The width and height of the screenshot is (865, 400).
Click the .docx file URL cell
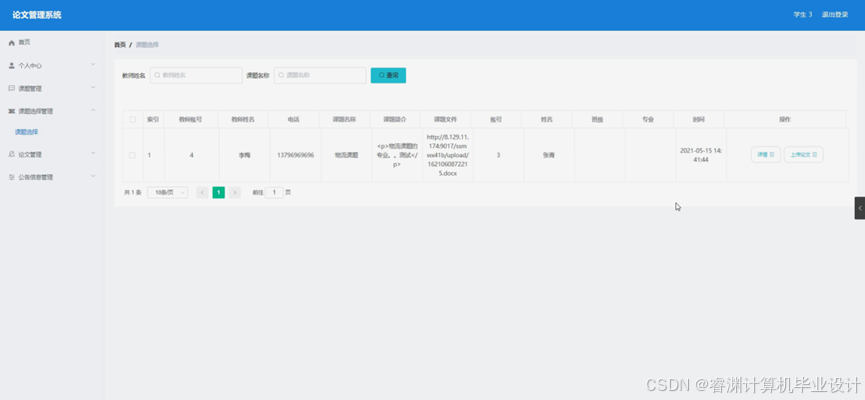point(448,155)
